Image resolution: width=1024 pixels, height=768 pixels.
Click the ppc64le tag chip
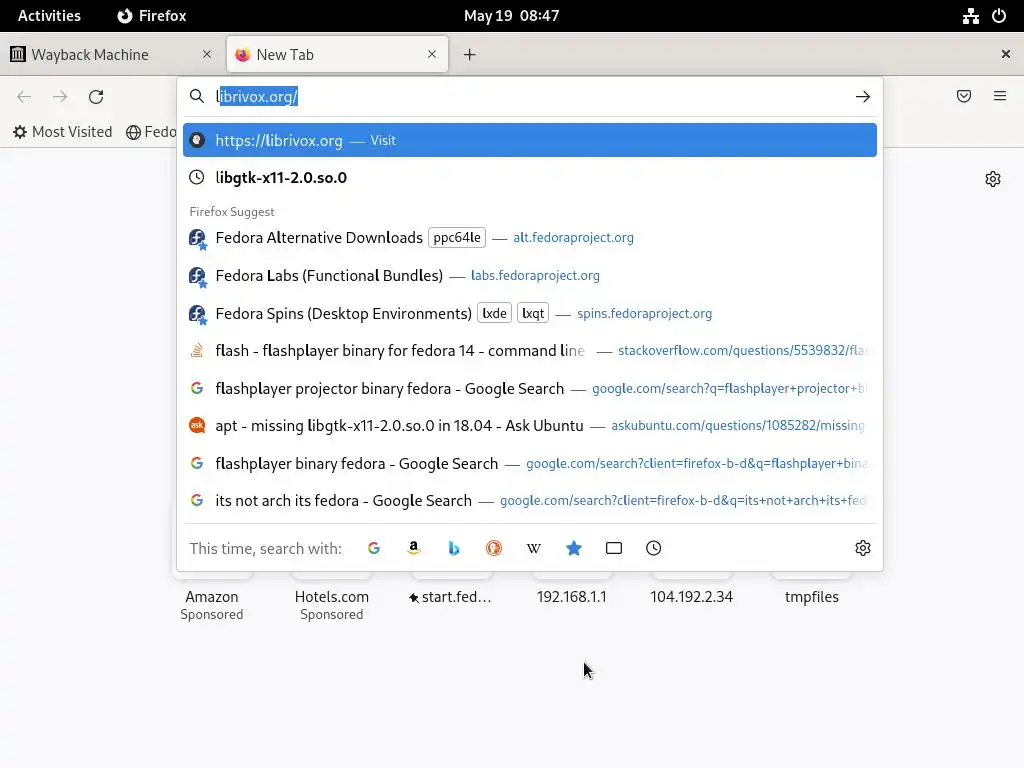coord(457,238)
